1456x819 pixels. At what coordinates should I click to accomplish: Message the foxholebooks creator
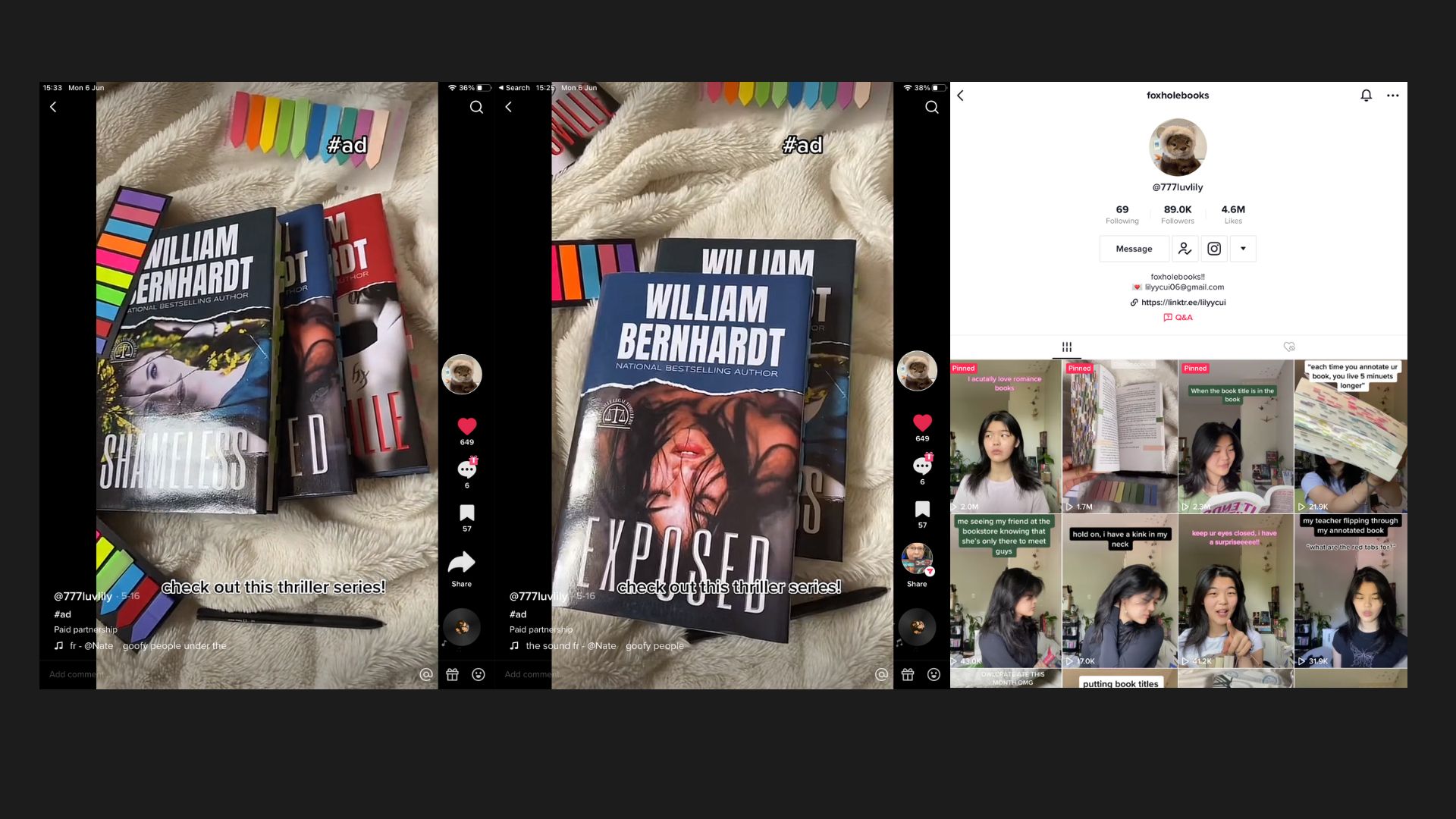pyautogui.click(x=1134, y=249)
